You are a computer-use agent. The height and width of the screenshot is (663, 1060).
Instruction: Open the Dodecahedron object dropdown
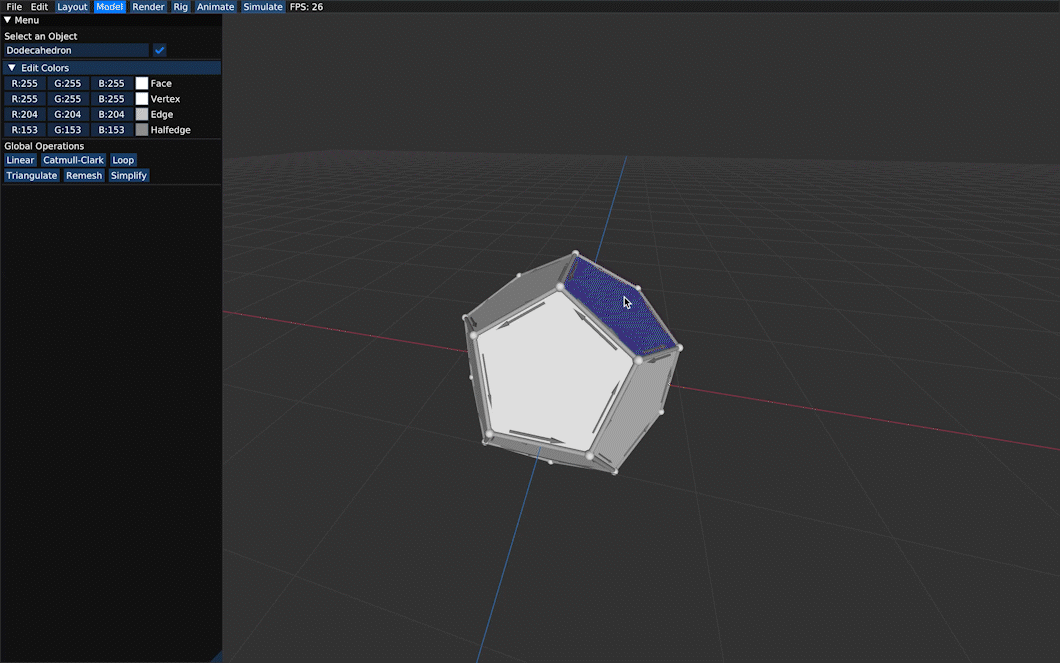pyautogui.click(x=76, y=50)
